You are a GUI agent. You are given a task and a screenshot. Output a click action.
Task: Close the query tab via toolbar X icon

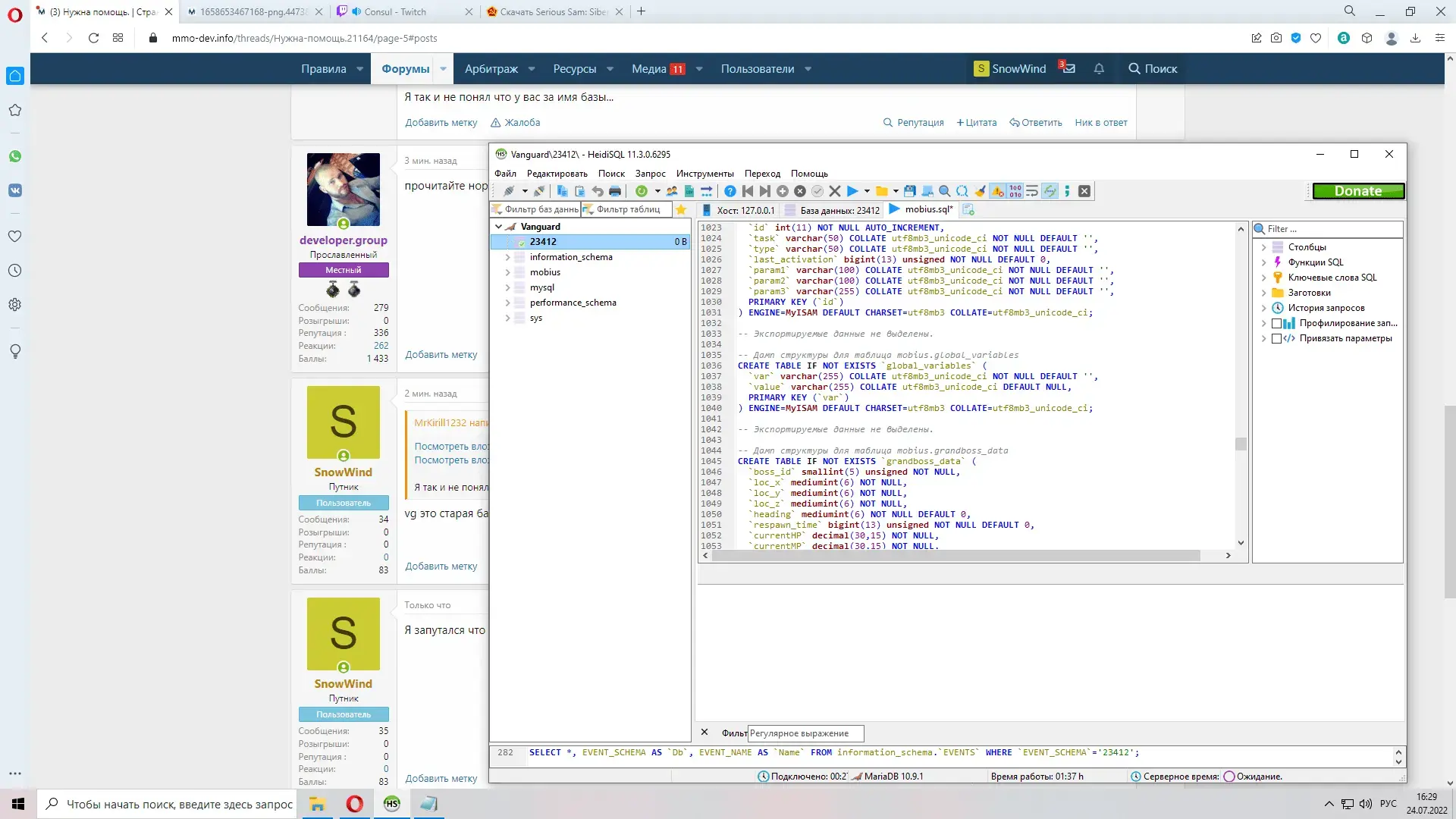[x=1084, y=191]
